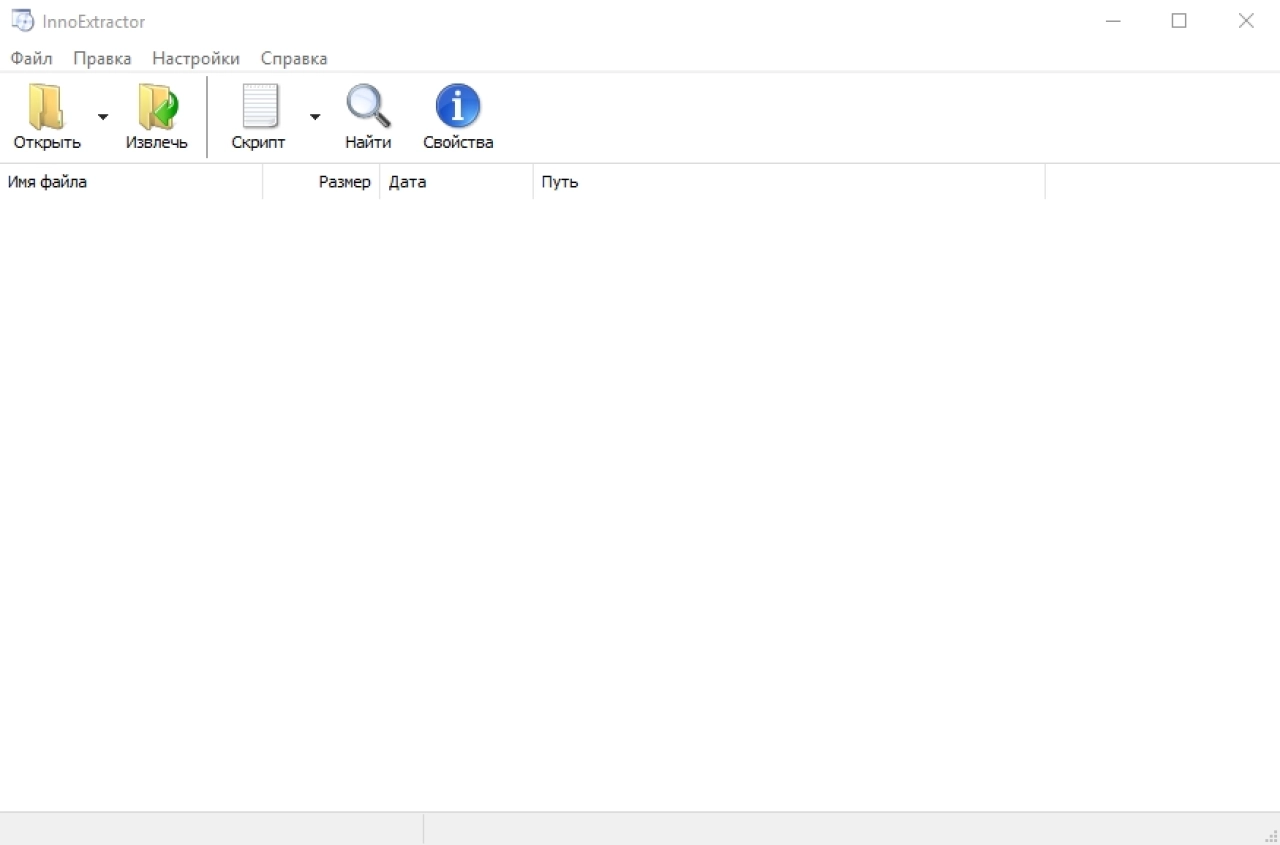This screenshot has height=845, width=1280.
Task: Click the Открыть folder icon
Action: pos(46,106)
